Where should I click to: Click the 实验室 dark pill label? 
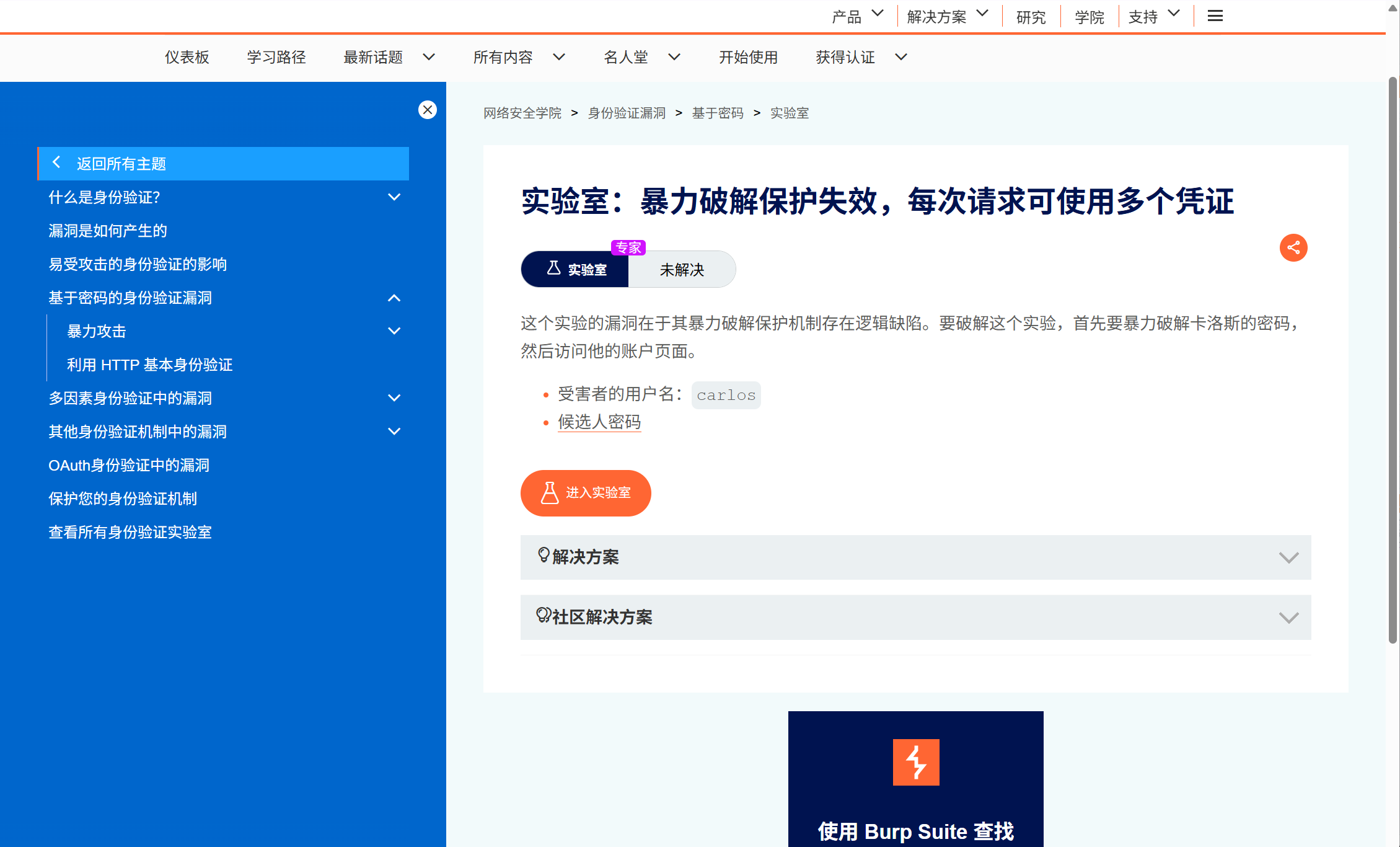click(x=575, y=269)
